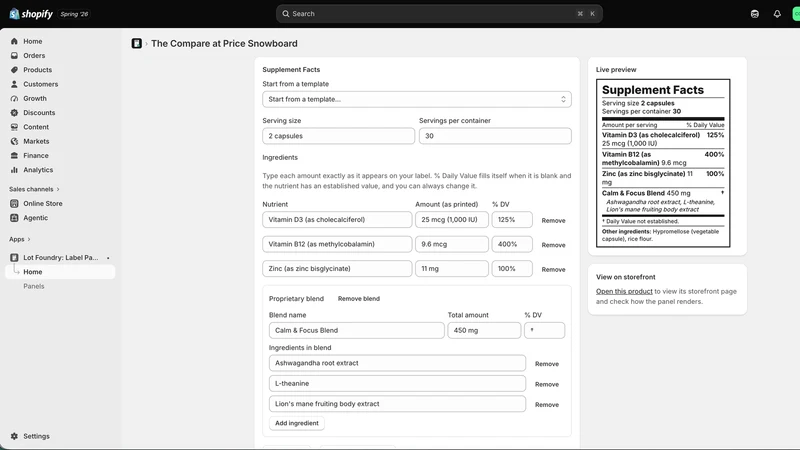Open Markets globe icon
This screenshot has height=450, width=800.
point(14,141)
